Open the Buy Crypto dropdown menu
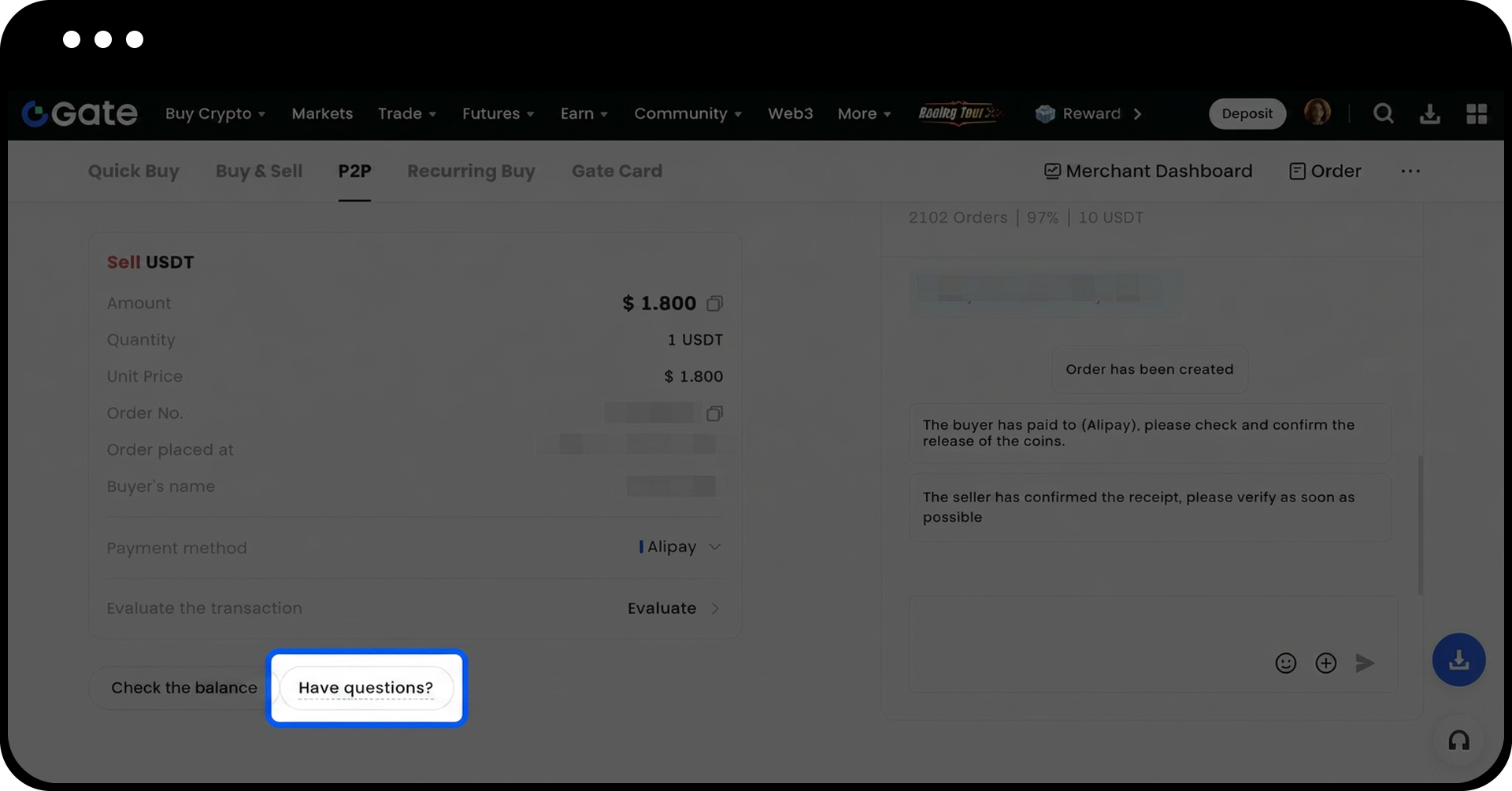The image size is (1512, 791). 215,114
